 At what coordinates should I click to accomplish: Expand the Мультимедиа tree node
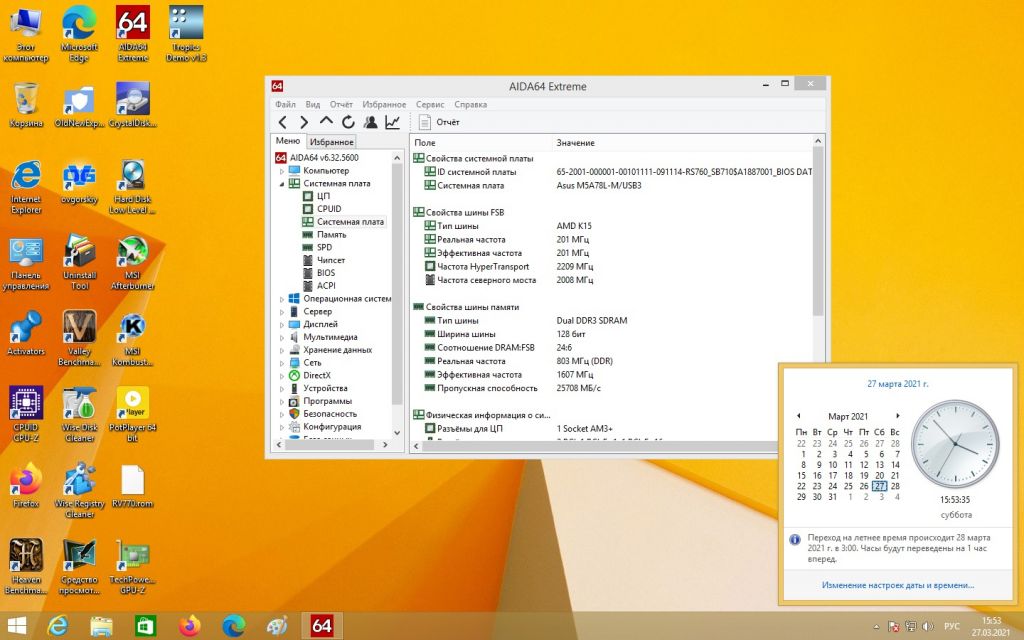pyautogui.click(x=282, y=338)
